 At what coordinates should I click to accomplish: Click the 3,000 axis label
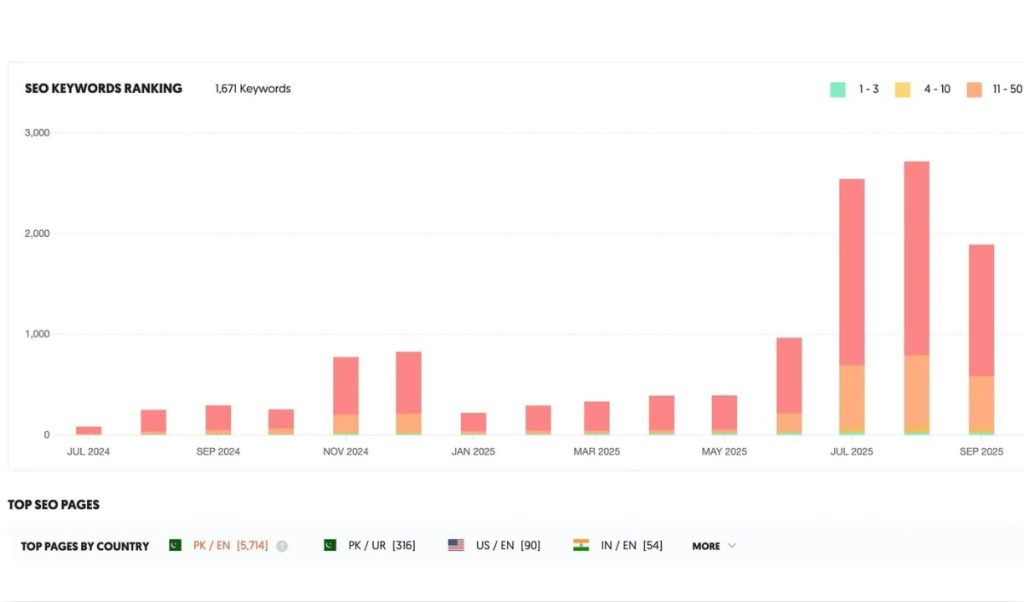tap(37, 133)
